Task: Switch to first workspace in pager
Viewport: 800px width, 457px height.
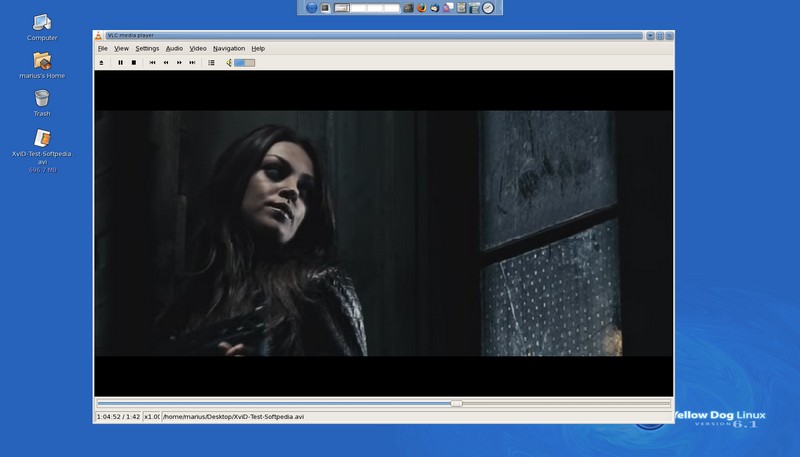Action: coord(342,8)
